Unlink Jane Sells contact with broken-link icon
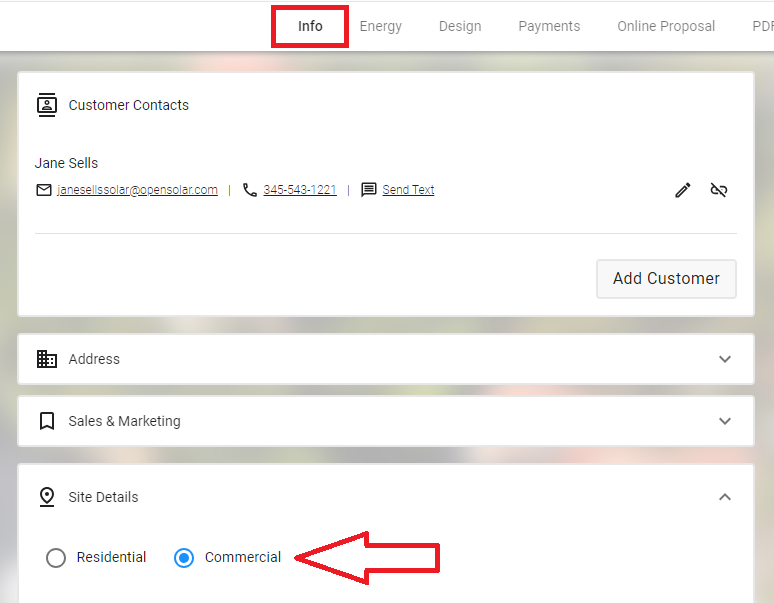This screenshot has width=774, height=603. coord(719,190)
